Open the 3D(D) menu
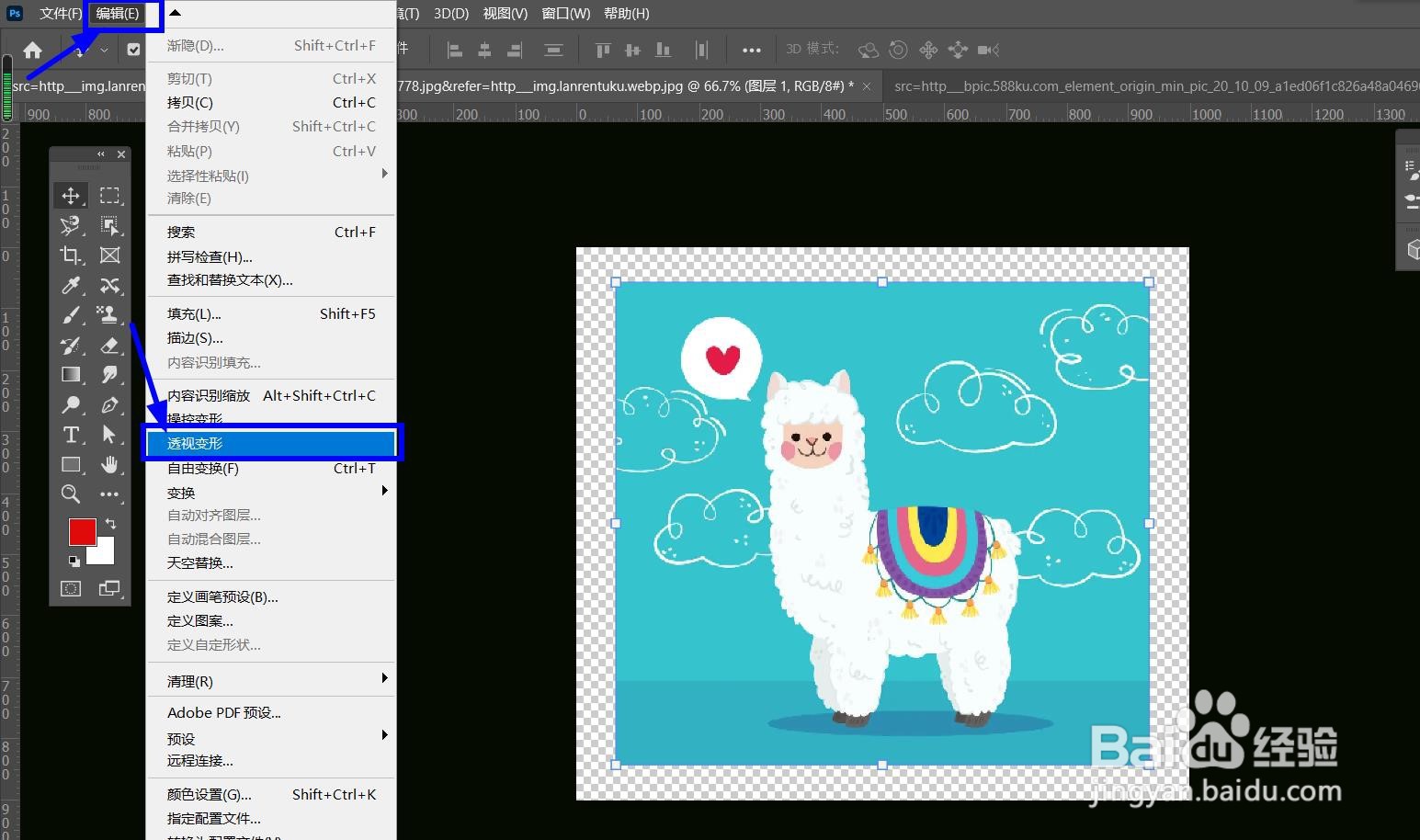This screenshot has width=1420, height=840. click(451, 13)
